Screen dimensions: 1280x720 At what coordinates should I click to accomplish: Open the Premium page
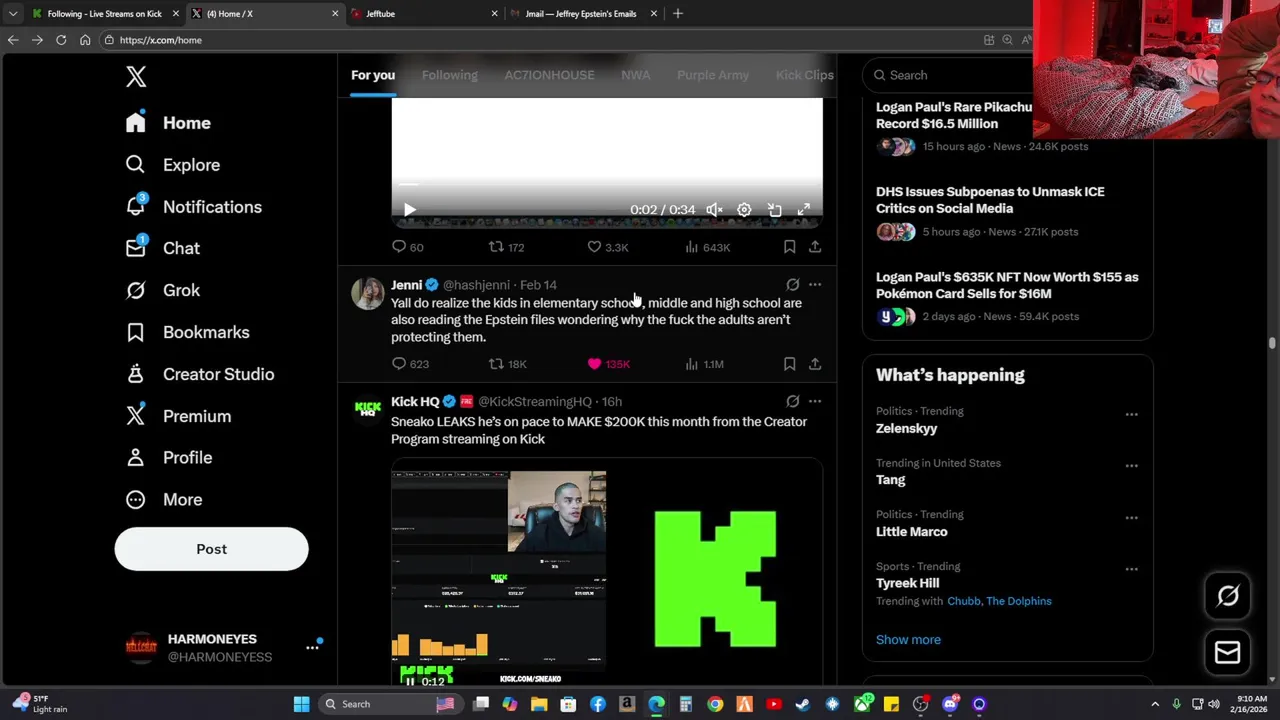point(178,416)
